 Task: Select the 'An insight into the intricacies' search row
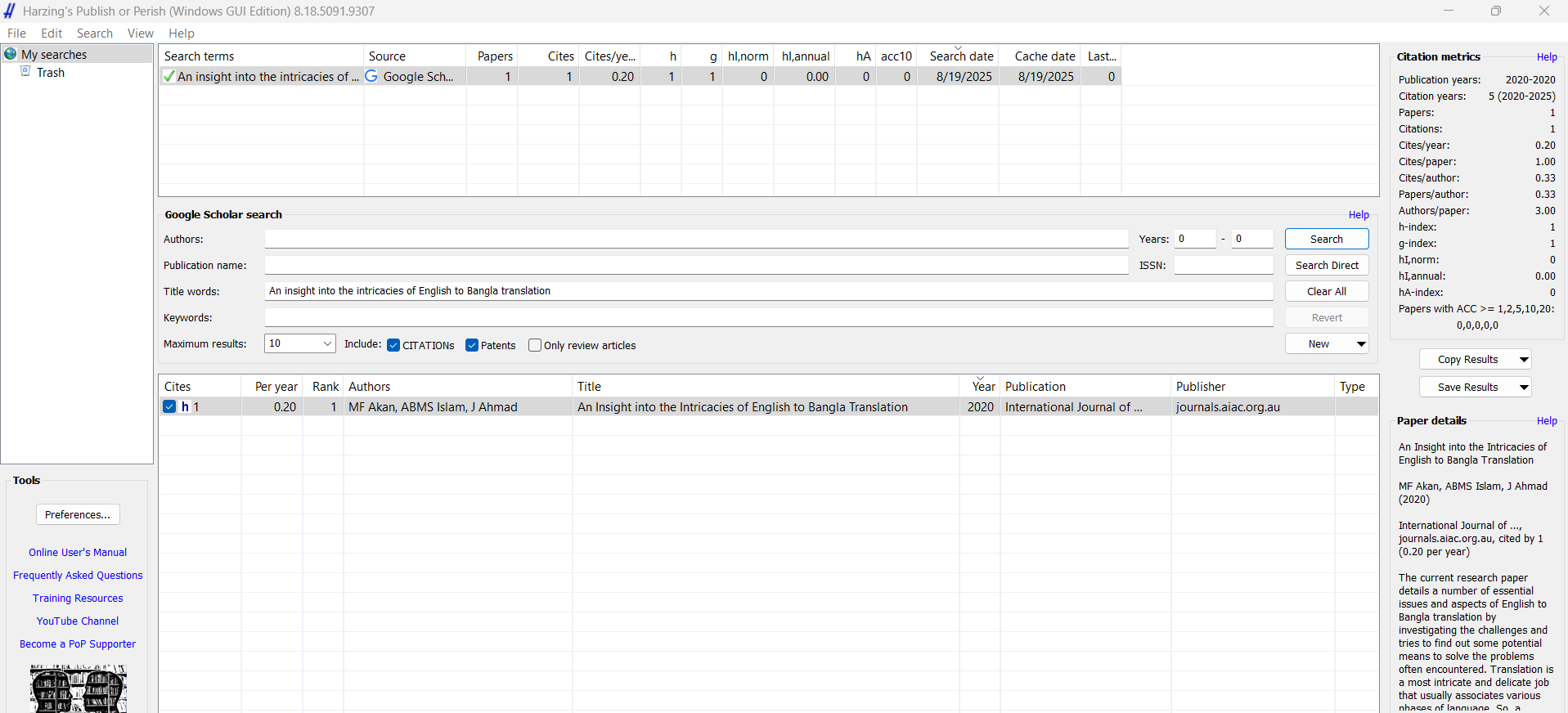[x=640, y=77]
